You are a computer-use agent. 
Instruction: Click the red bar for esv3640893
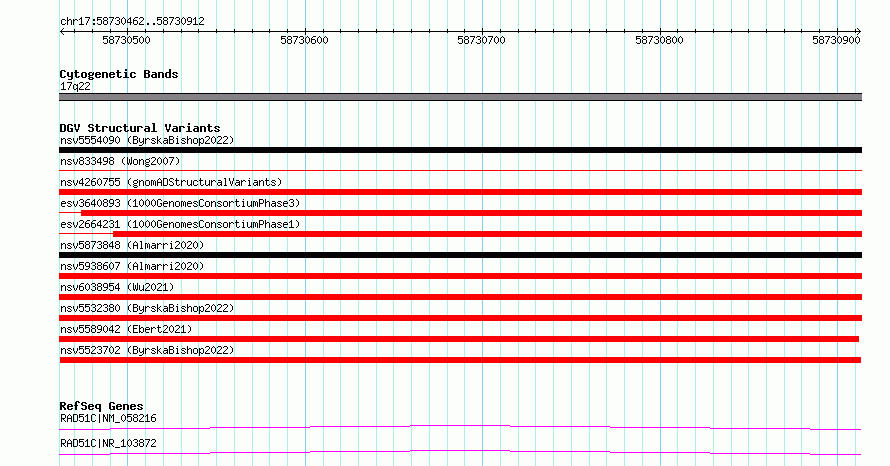click(471, 213)
